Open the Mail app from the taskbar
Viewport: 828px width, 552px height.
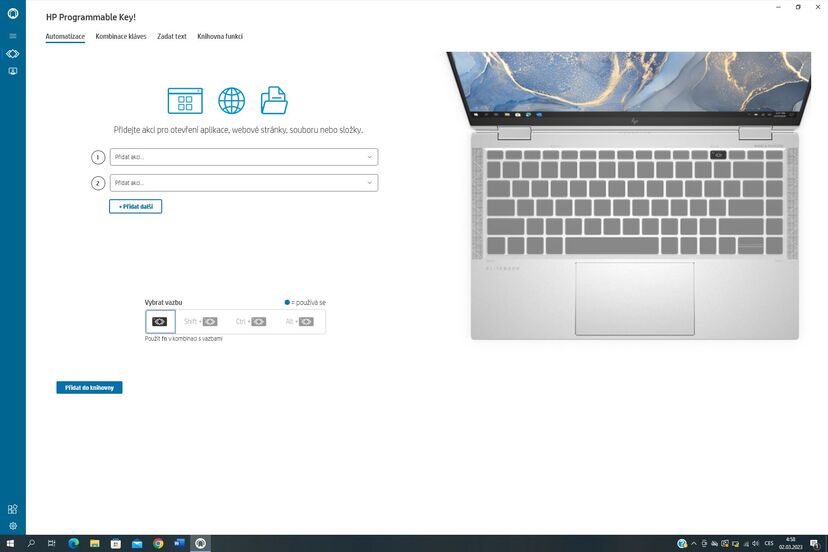[137, 543]
